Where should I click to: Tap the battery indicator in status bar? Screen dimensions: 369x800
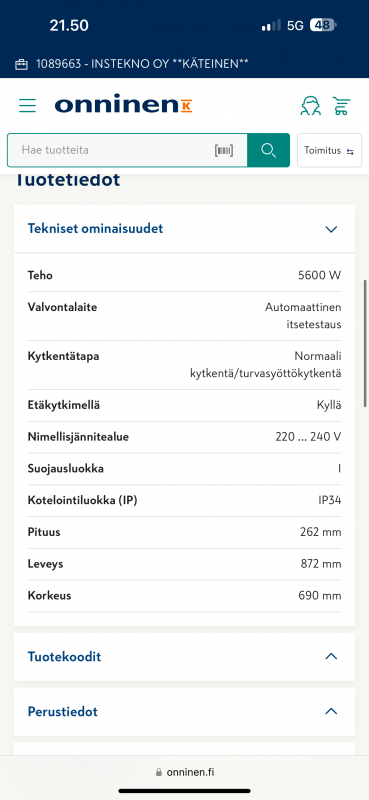(x=323, y=25)
